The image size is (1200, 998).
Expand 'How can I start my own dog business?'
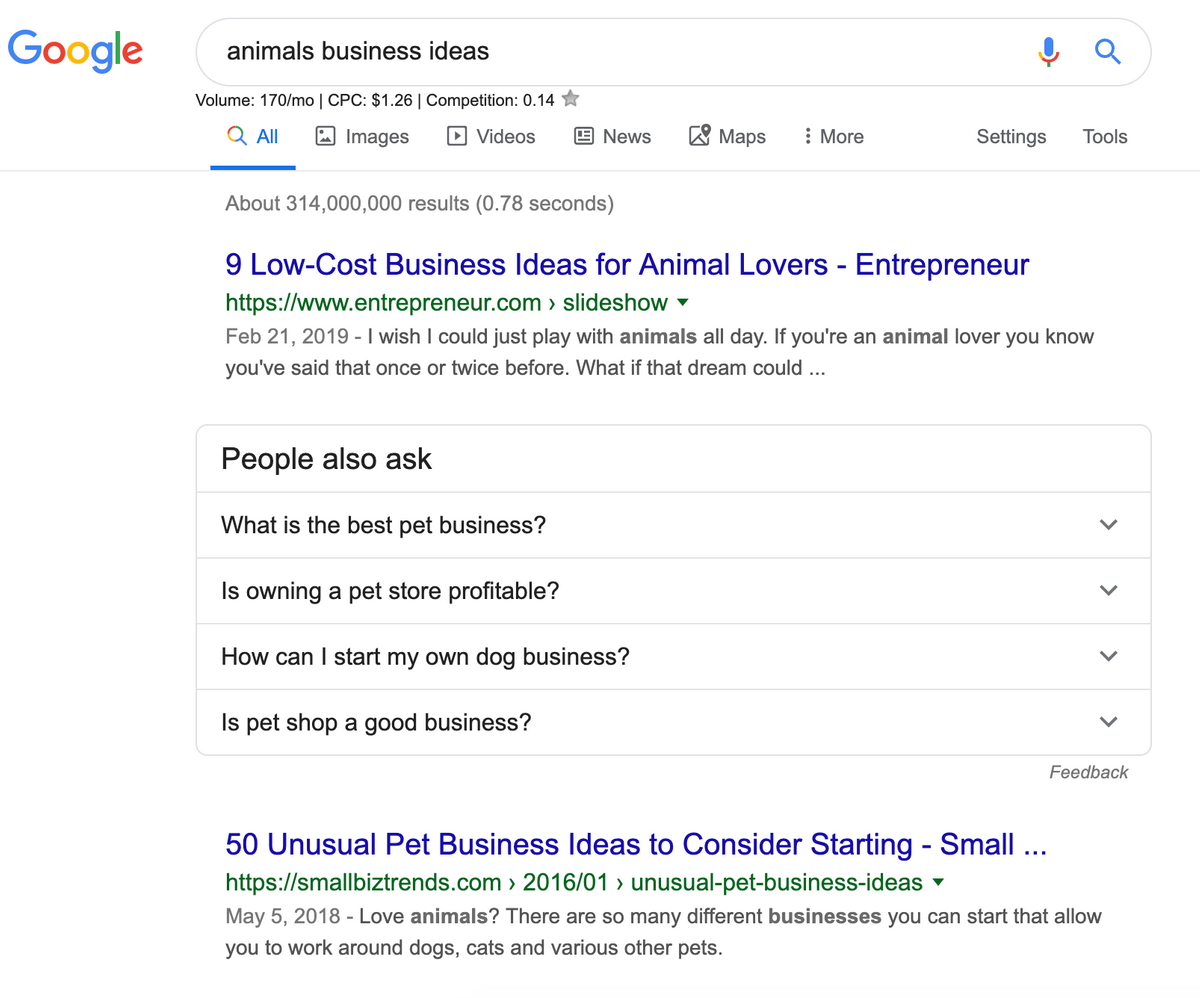[673, 657]
